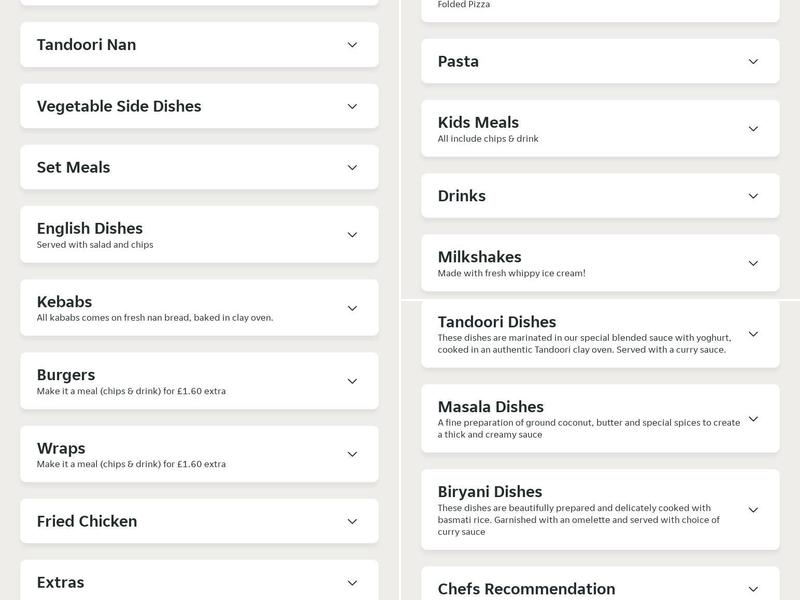Image resolution: width=800 pixels, height=600 pixels.
Task: Expand the Chefs Recommendation section
Action: pyautogui.click(x=600, y=587)
